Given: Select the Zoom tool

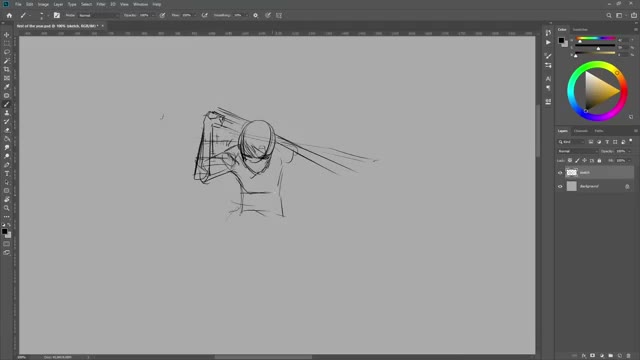Looking at the screenshot, I should (7, 208).
